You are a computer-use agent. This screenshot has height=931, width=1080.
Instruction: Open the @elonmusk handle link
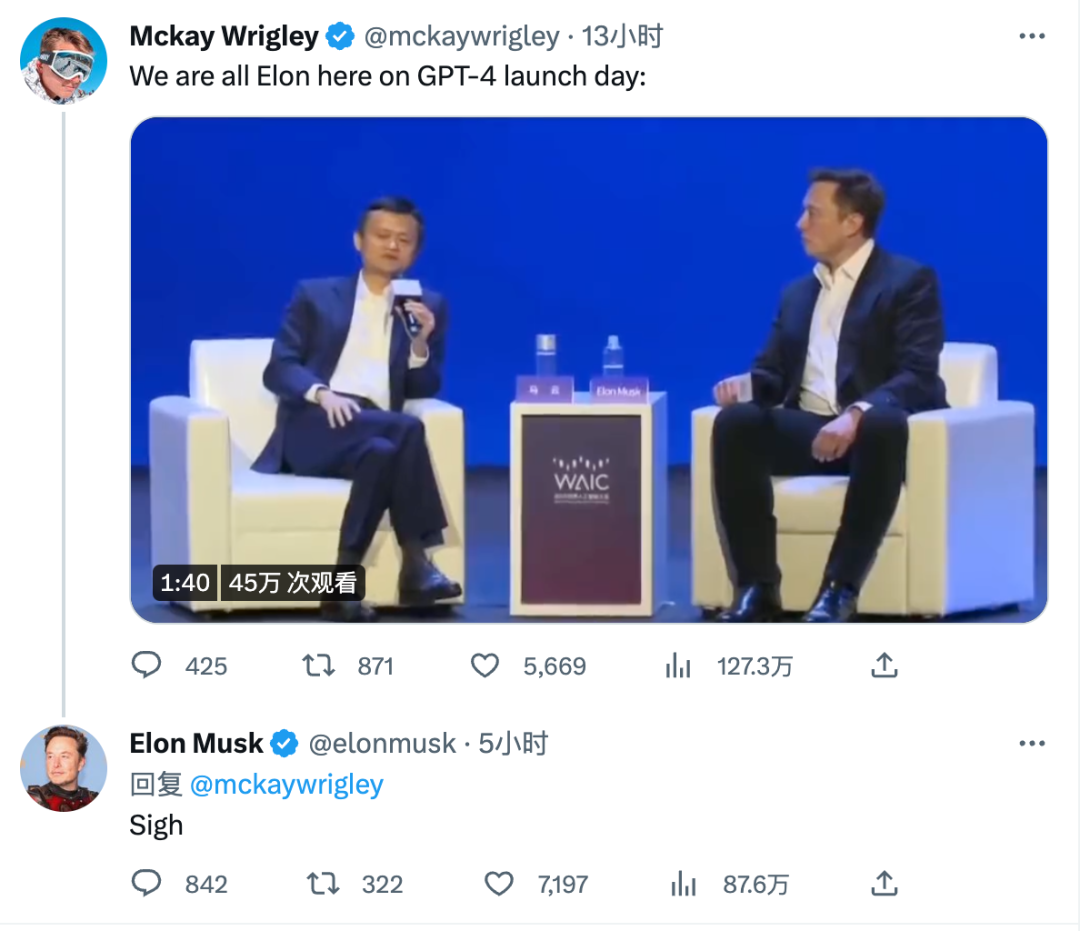point(381,744)
